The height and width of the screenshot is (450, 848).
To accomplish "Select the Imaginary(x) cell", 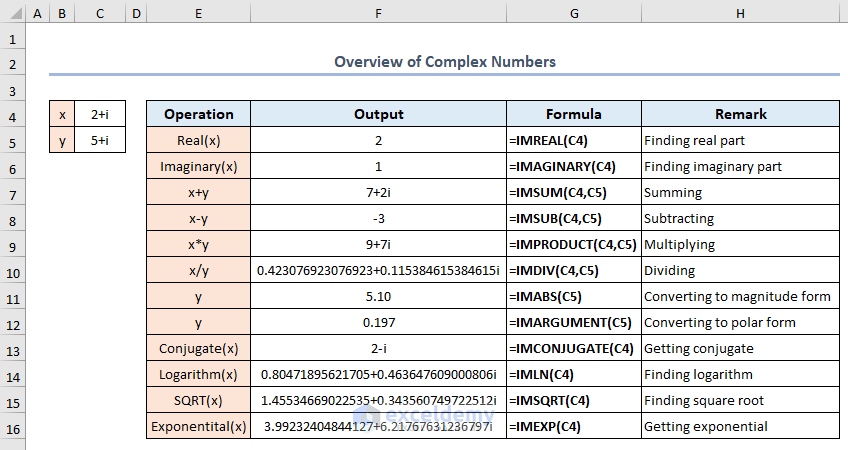I will [x=198, y=166].
